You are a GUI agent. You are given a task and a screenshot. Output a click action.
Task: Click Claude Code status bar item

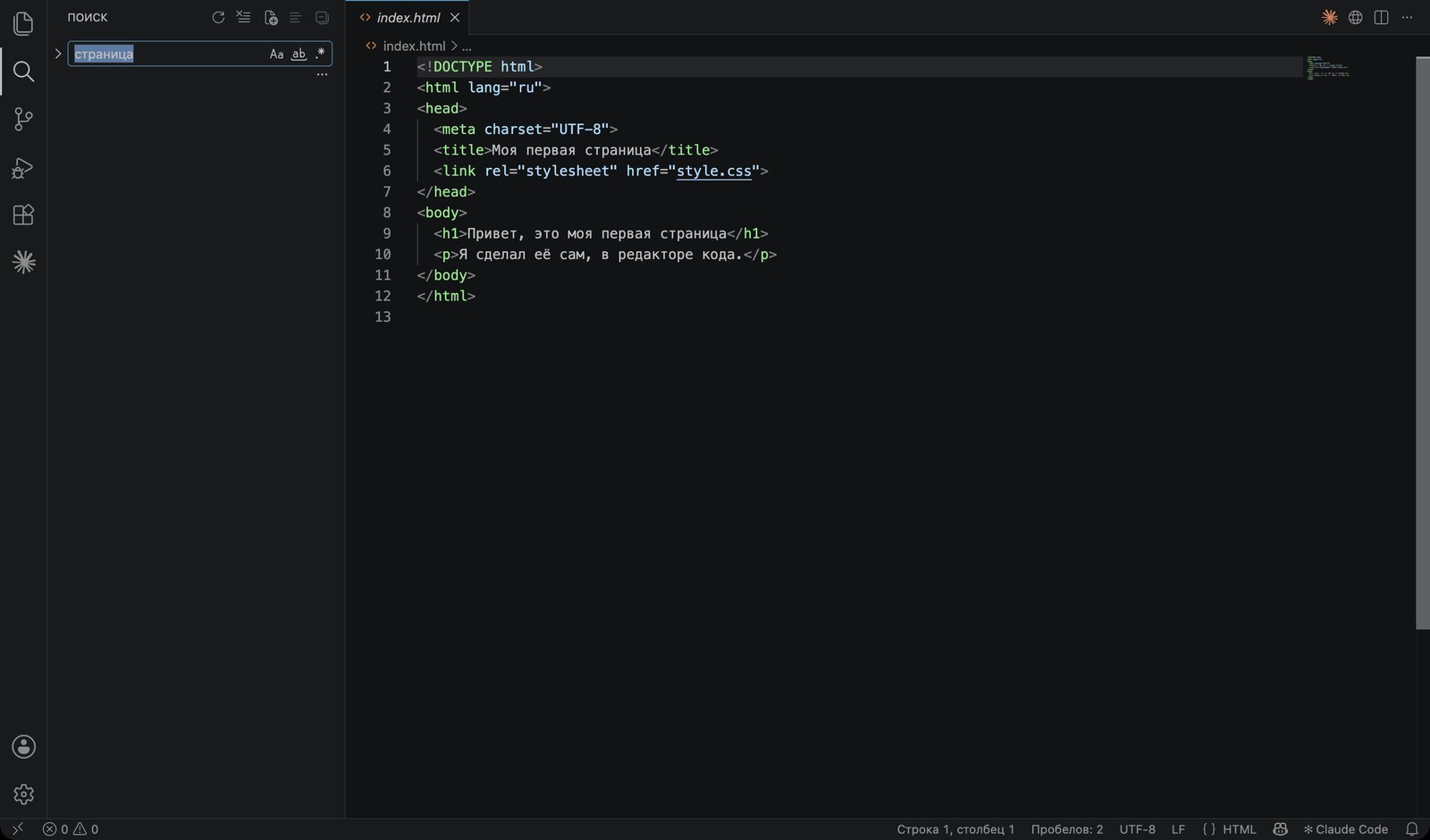pos(1346,829)
